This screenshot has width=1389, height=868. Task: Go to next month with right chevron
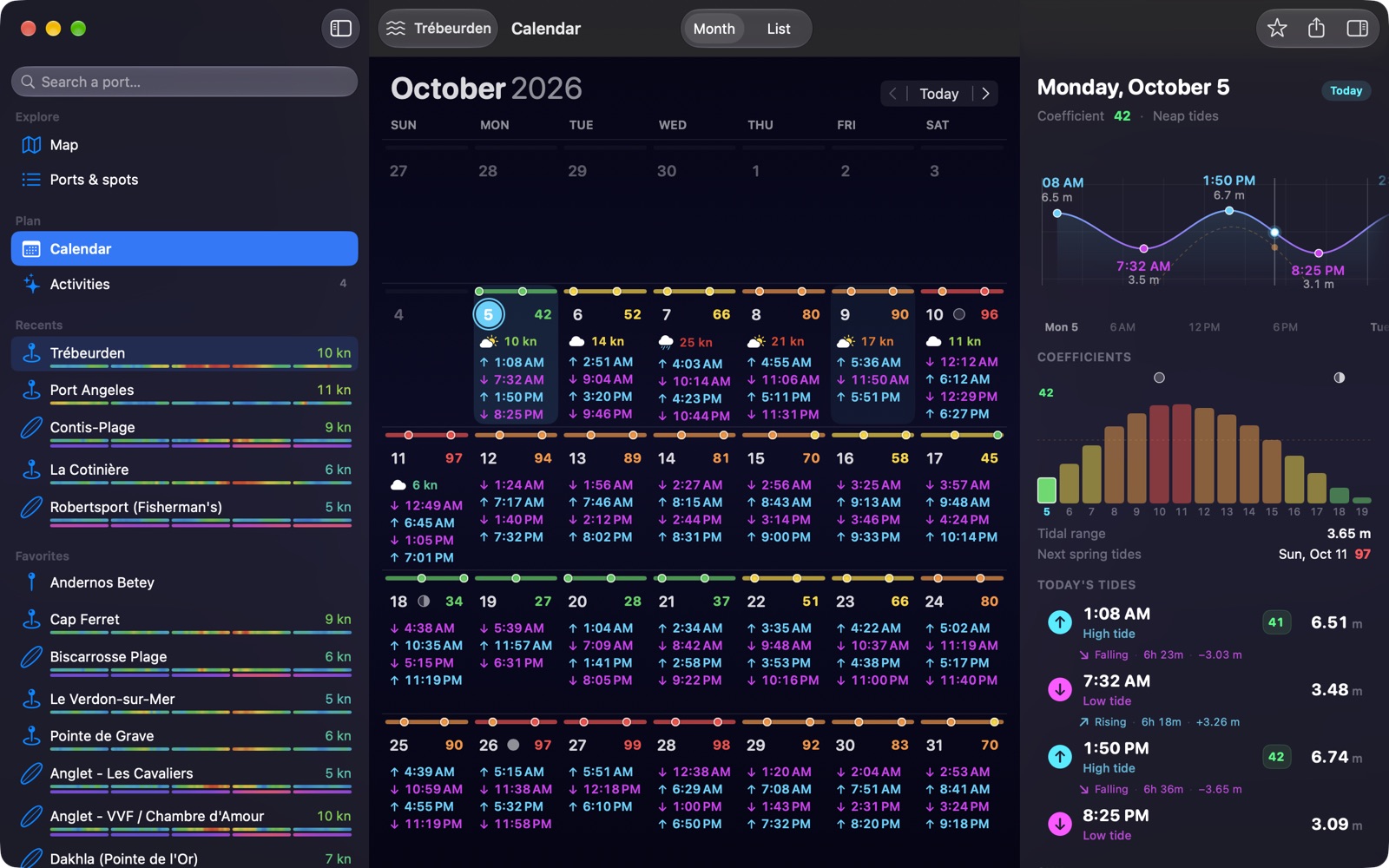click(985, 94)
